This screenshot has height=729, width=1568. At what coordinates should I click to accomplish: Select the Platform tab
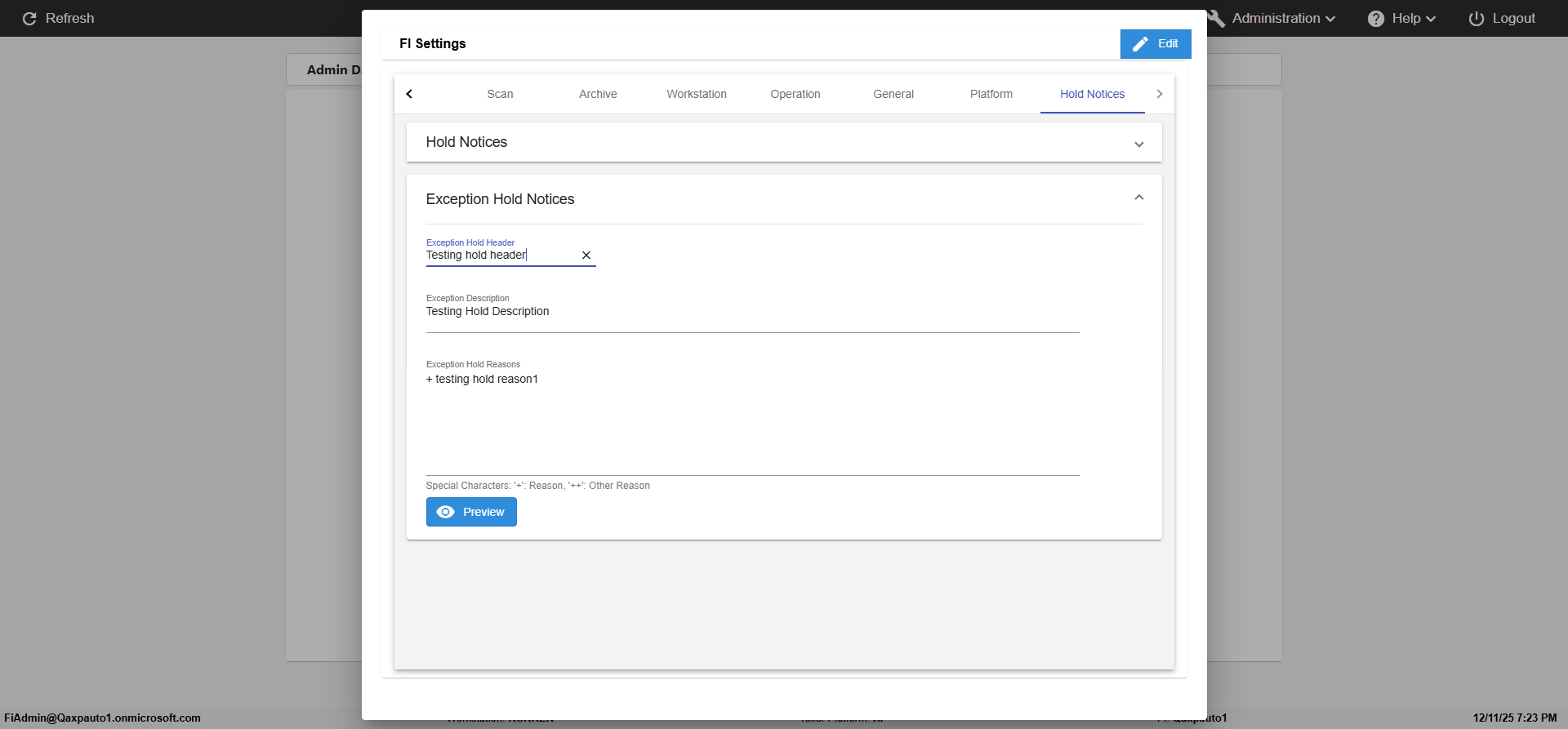coord(991,95)
